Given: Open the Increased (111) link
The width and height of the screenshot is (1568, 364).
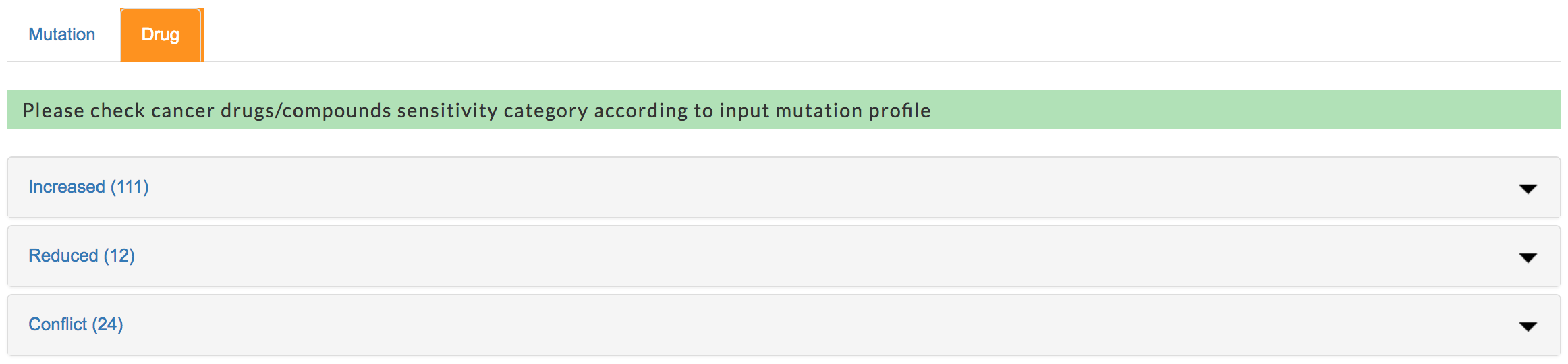Looking at the screenshot, I should point(88,187).
